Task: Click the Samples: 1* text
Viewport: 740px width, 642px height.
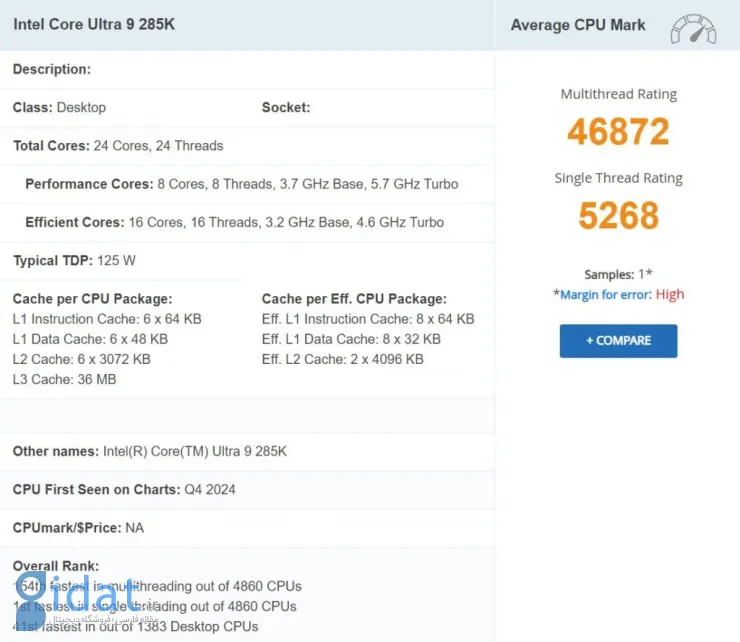Action: click(618, 274)
